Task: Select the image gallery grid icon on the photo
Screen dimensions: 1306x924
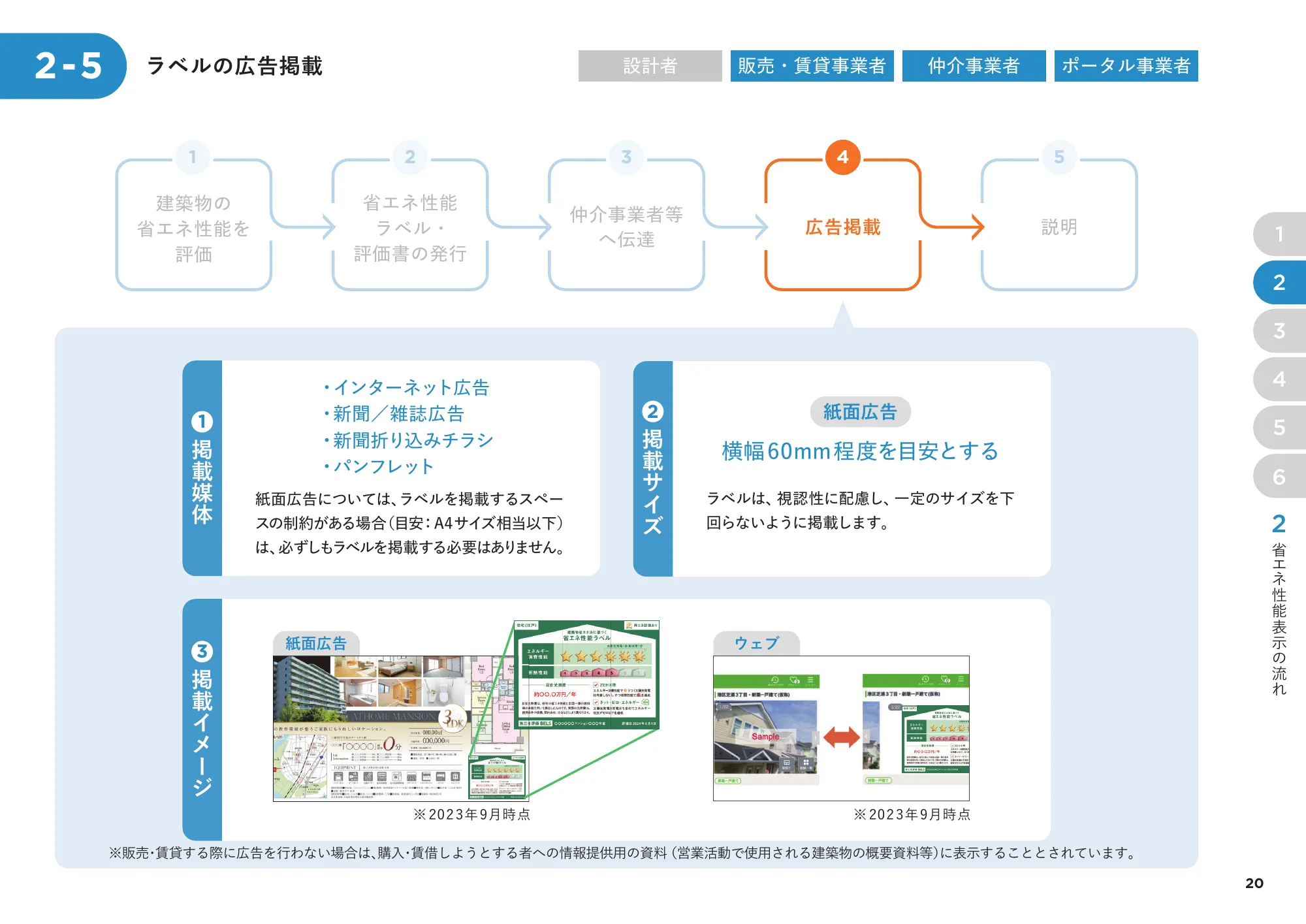Action: tap(806, 761)
